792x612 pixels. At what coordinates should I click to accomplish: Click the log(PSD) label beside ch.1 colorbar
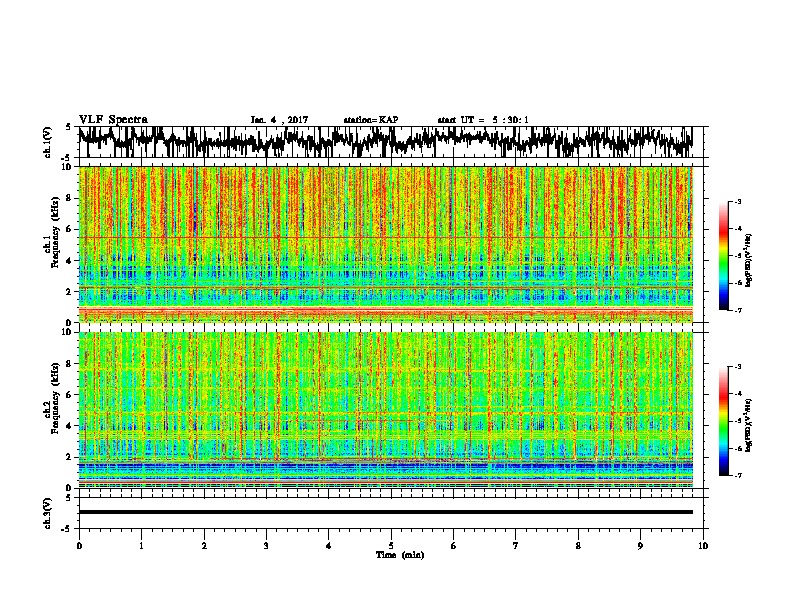[x=748, y=261]
